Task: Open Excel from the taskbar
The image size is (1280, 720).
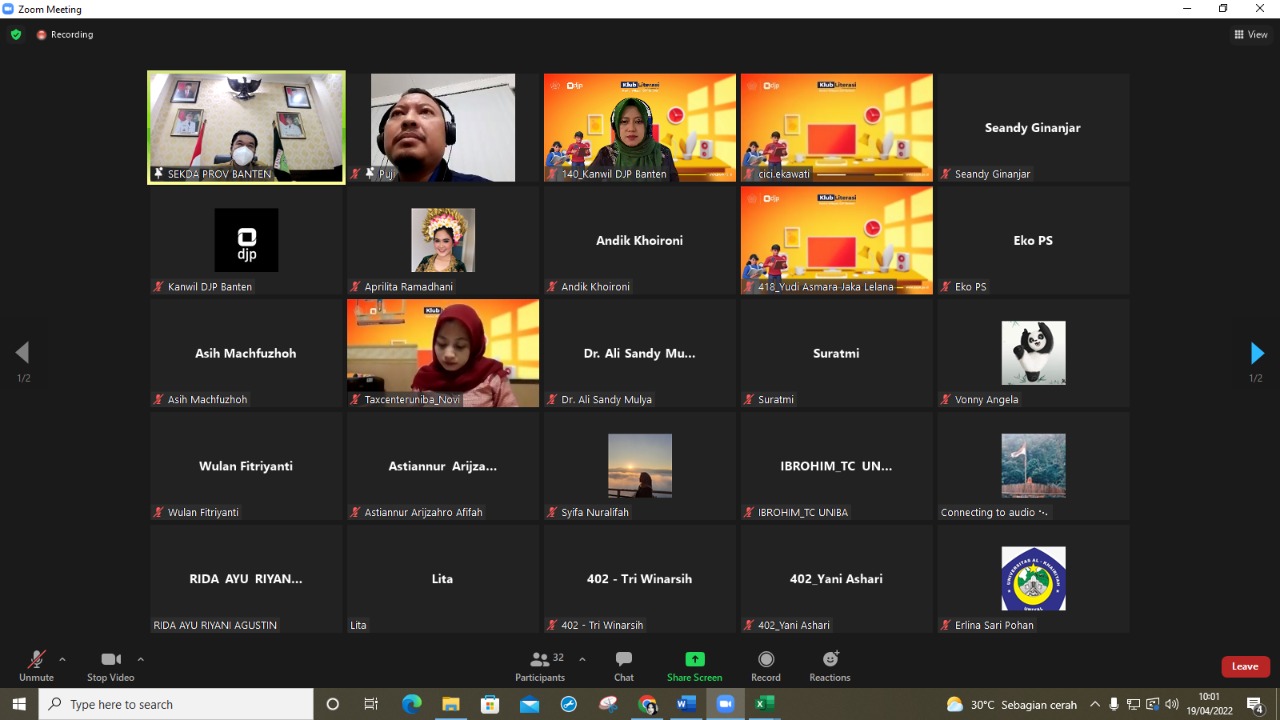Action: (765, 704)
